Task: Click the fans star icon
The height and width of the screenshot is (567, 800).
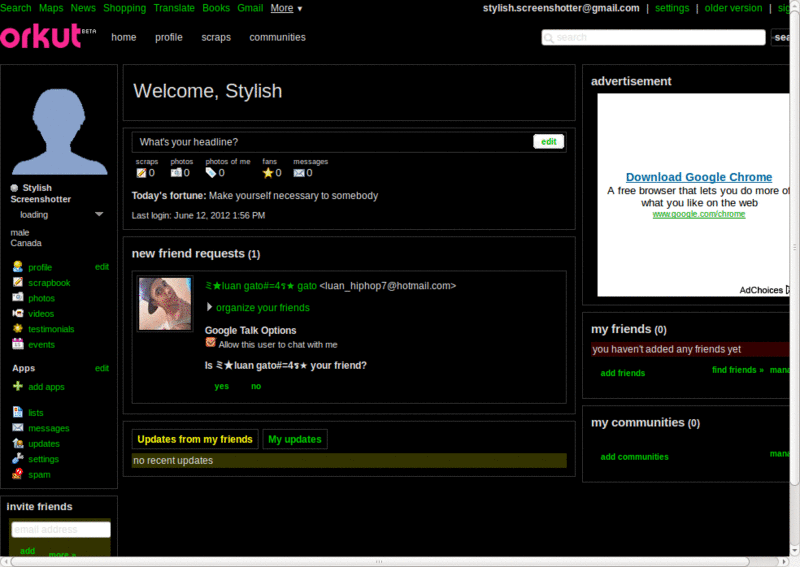Action: click(x=268, y=173)
